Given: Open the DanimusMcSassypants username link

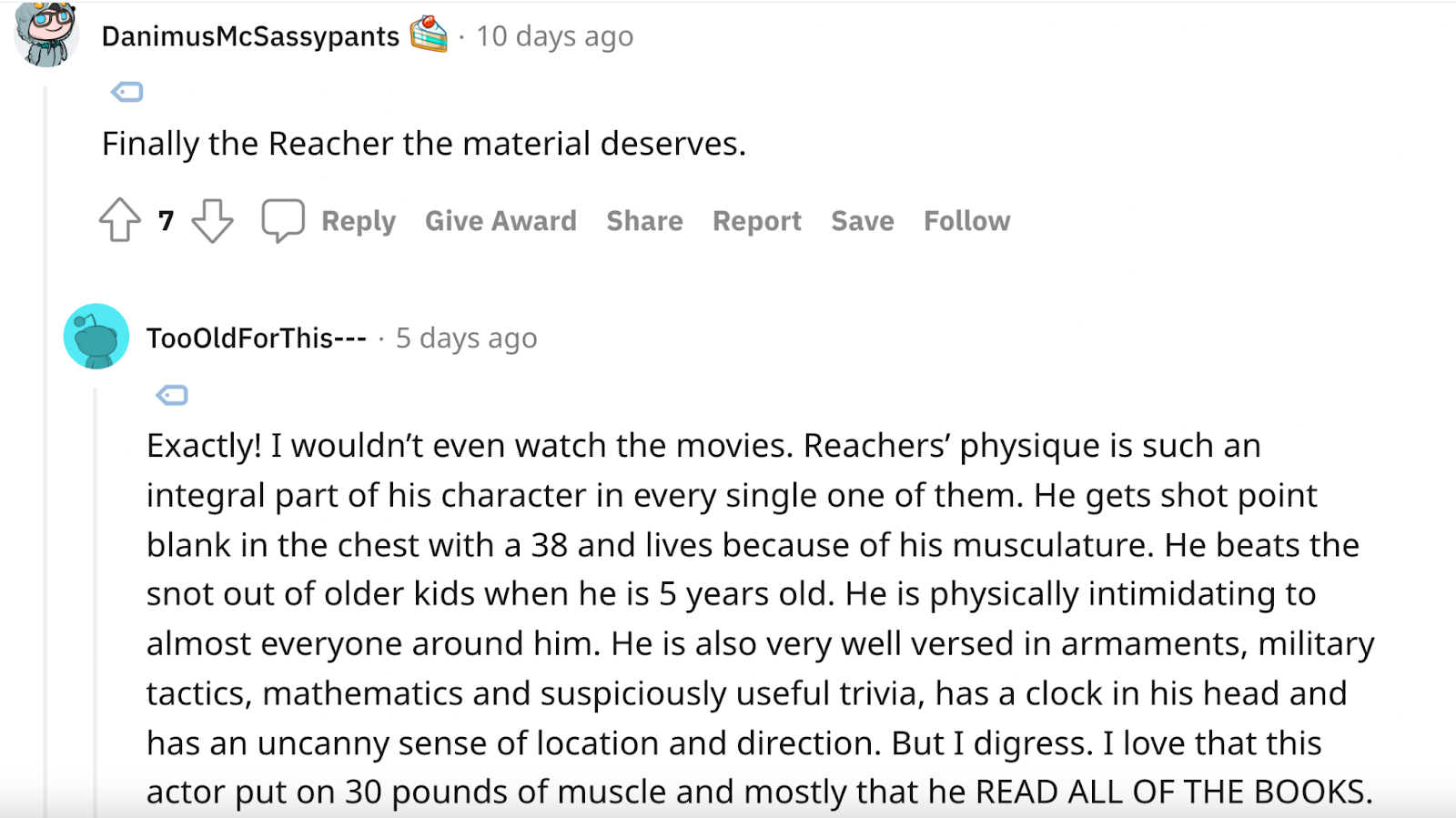Looking at the screenshot, I should pos(250,36).
